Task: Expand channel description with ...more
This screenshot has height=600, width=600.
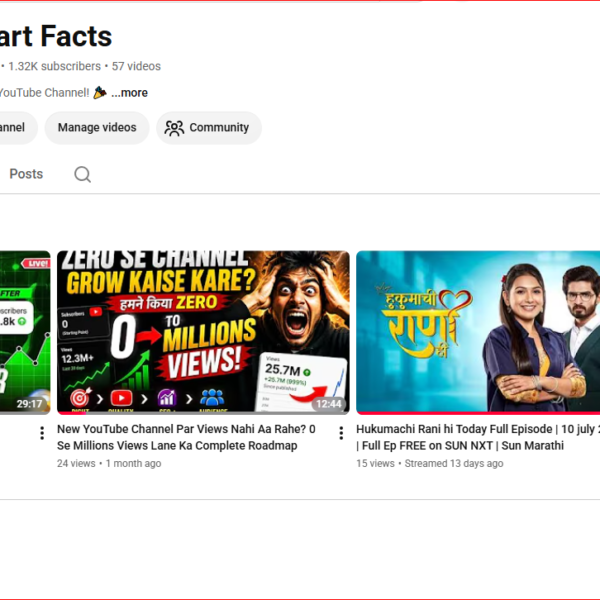Action: (129, 93)
